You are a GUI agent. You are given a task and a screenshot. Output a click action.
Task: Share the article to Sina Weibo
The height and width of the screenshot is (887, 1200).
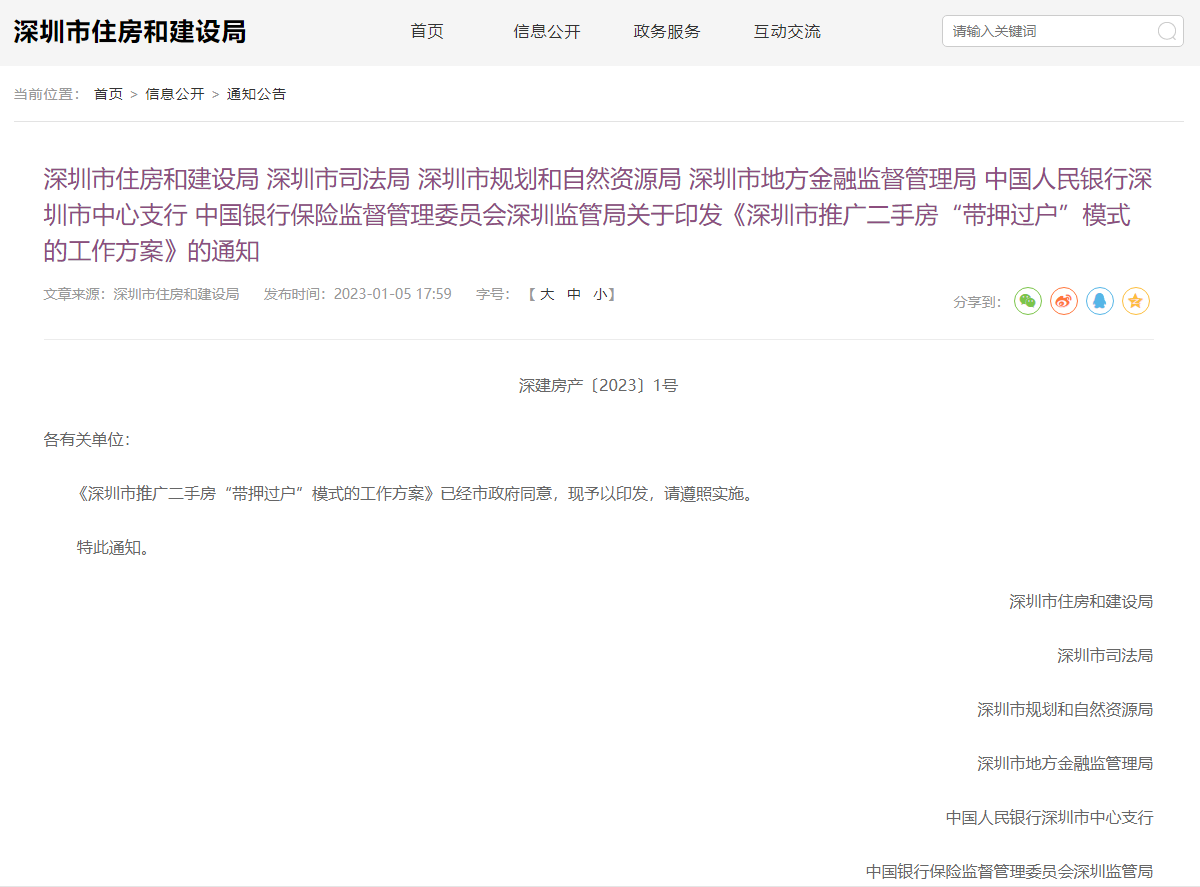(x=1064, y=301)
